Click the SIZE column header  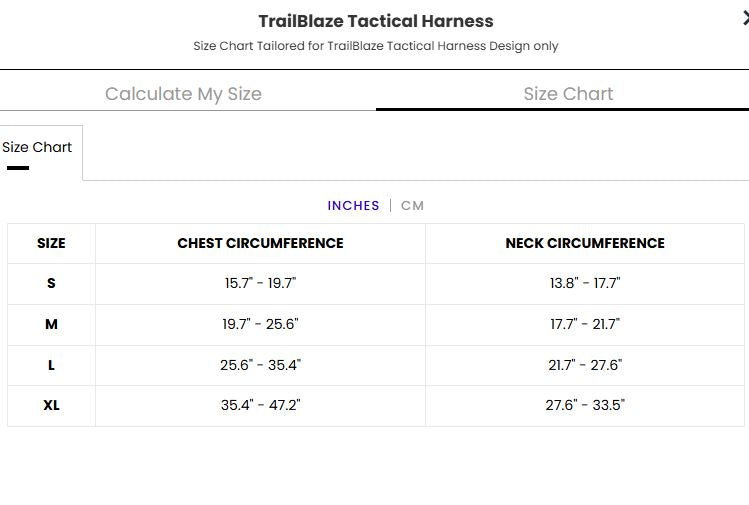tap(51, 243)
